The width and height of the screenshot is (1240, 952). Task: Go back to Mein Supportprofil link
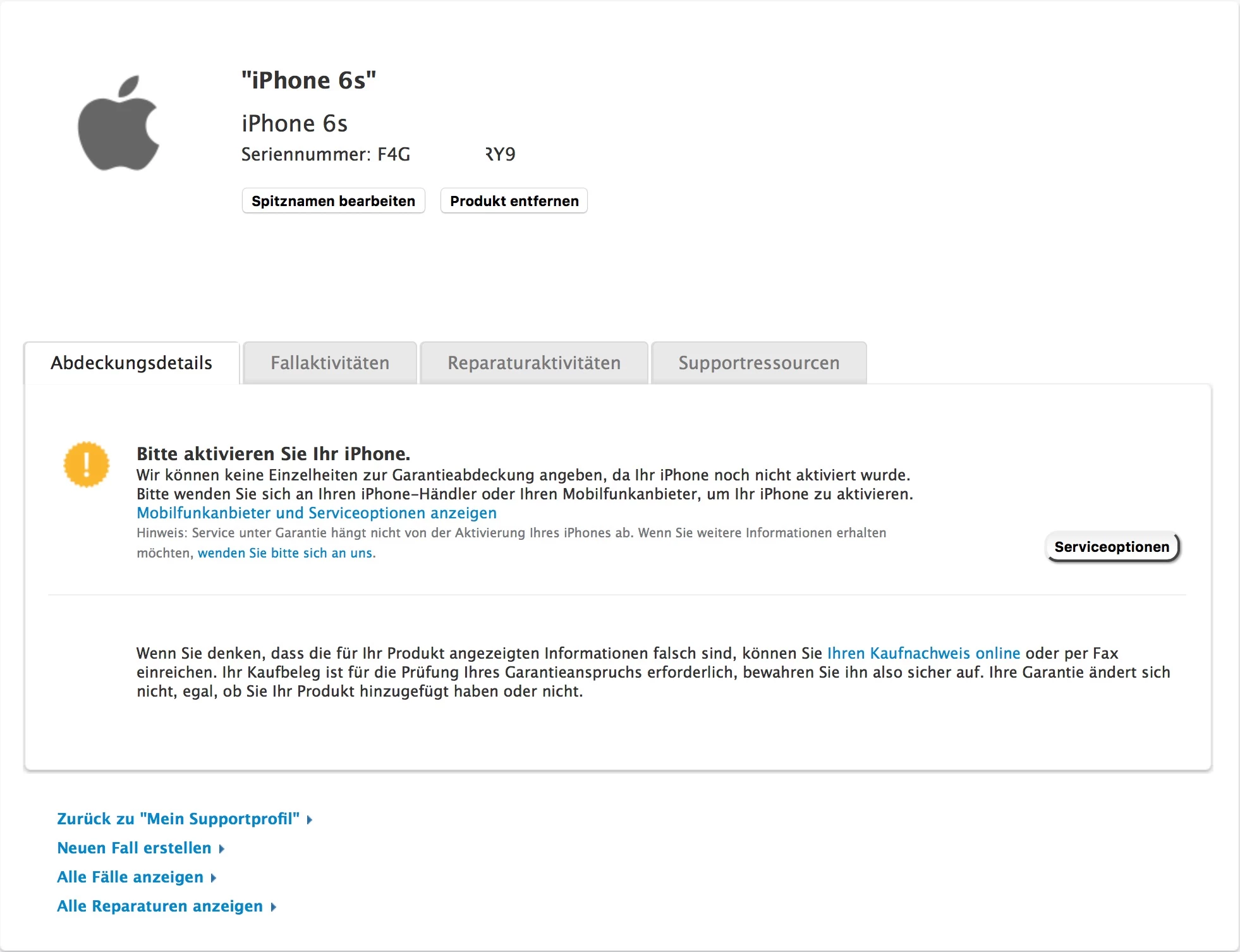tap(178, 819)
